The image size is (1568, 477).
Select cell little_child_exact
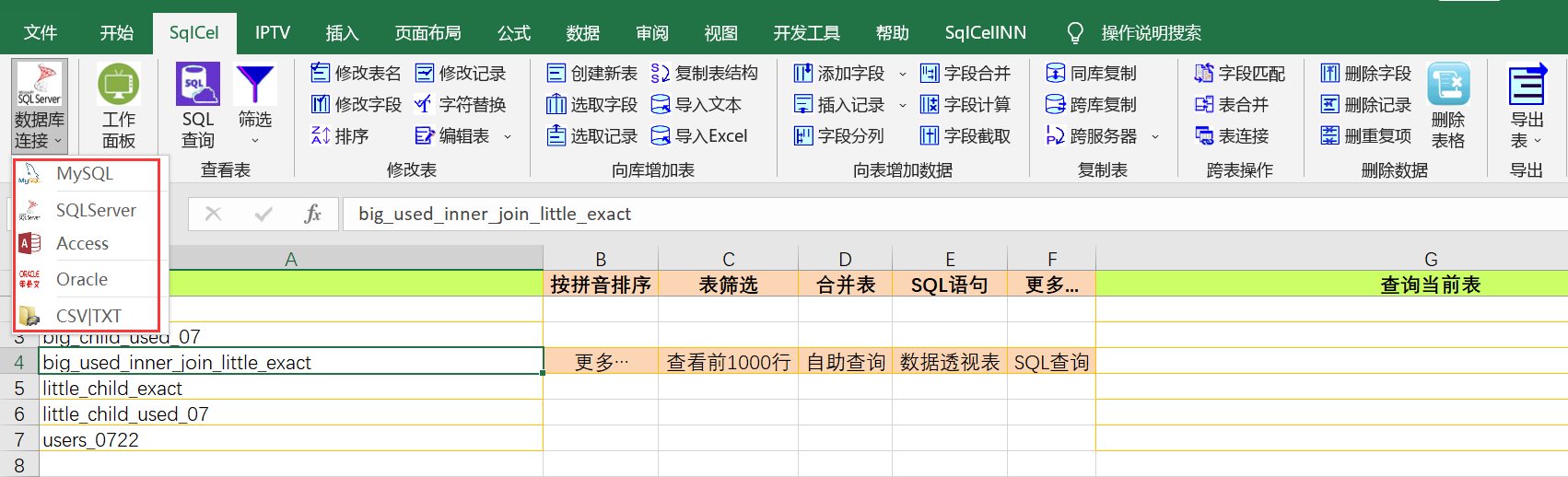tap(291, 388)
